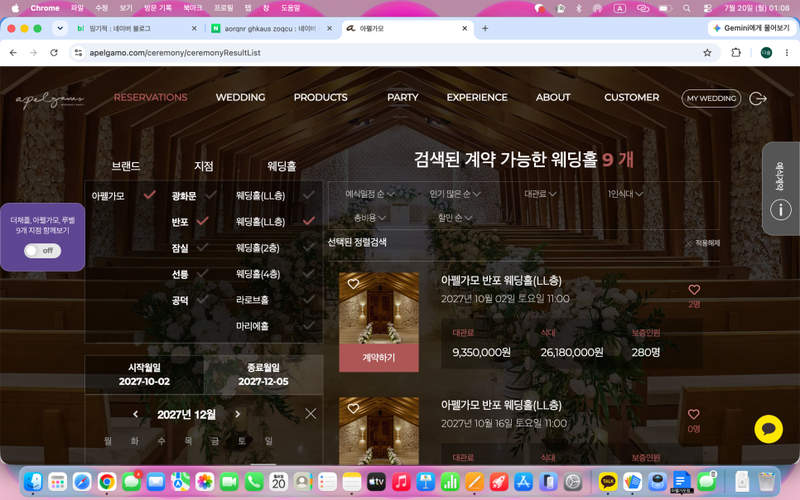Open ABOUT menu
Screen dimensions: 800x500
pos(553,97)
